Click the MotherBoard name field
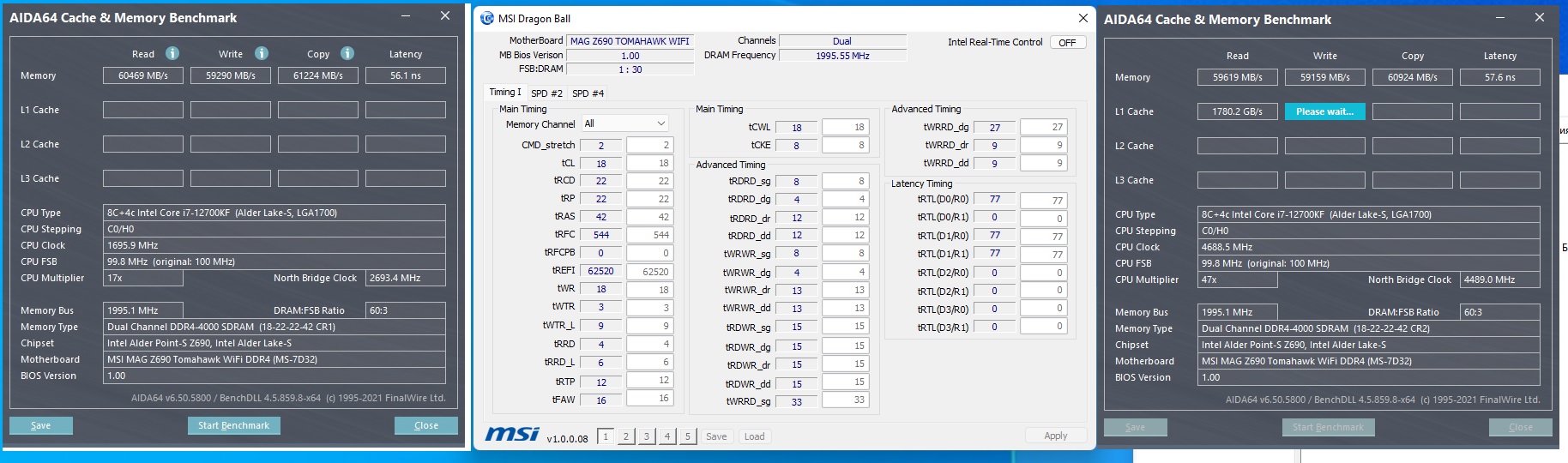The height and width of the screenshot is (463, 1568). coord(630,41)
